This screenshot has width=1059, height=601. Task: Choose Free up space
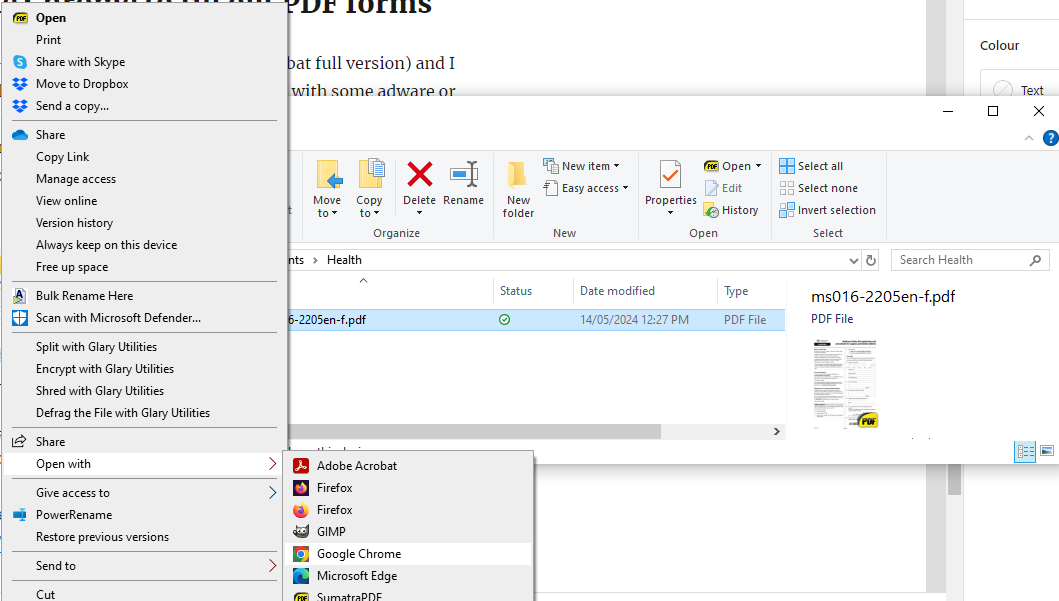[x=144, y=267]
